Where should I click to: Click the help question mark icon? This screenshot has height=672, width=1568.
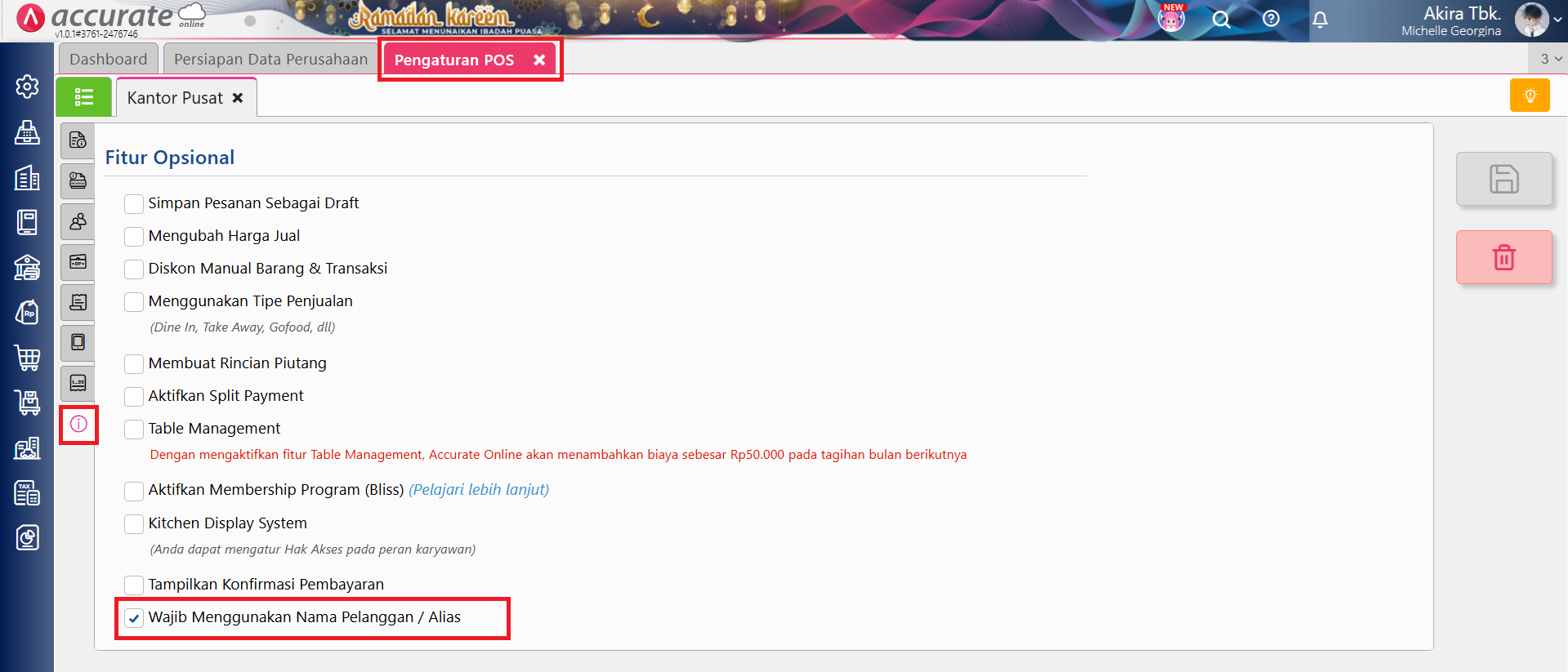point(1271,19)
